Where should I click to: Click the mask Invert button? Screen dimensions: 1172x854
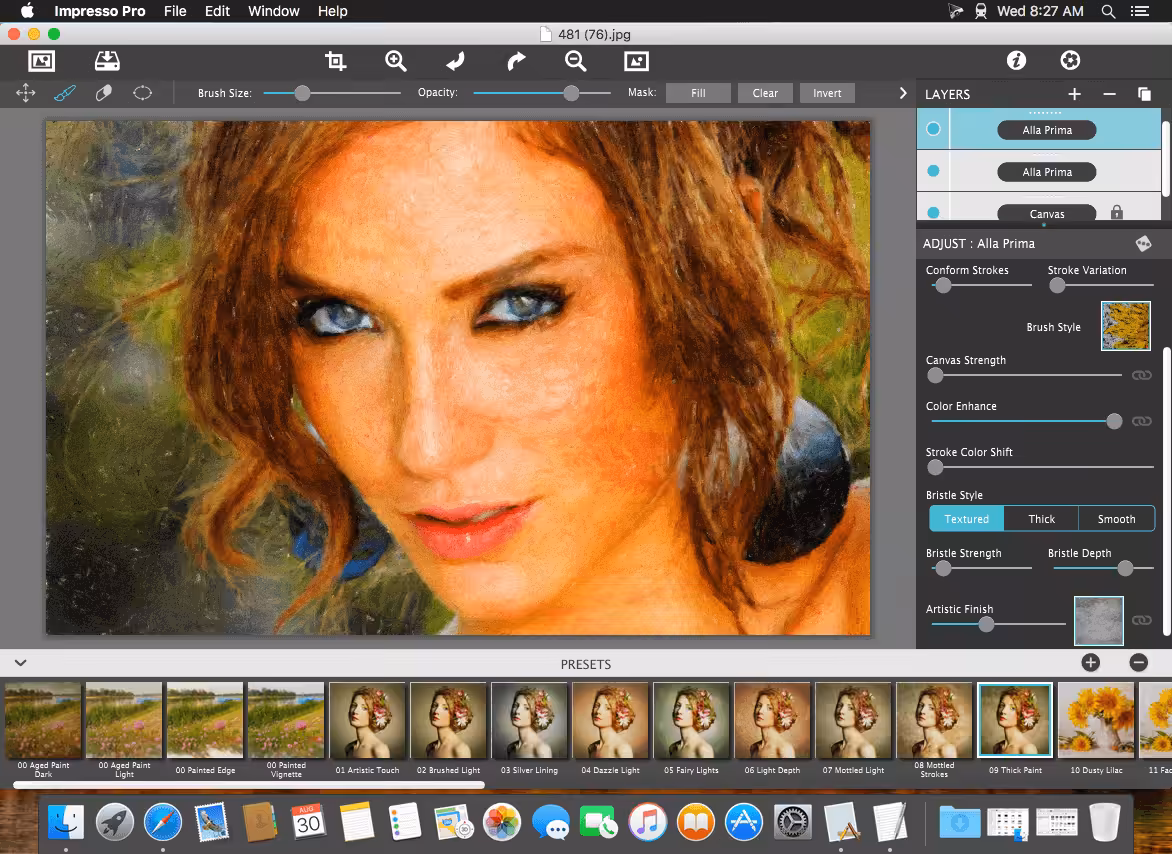827,93
